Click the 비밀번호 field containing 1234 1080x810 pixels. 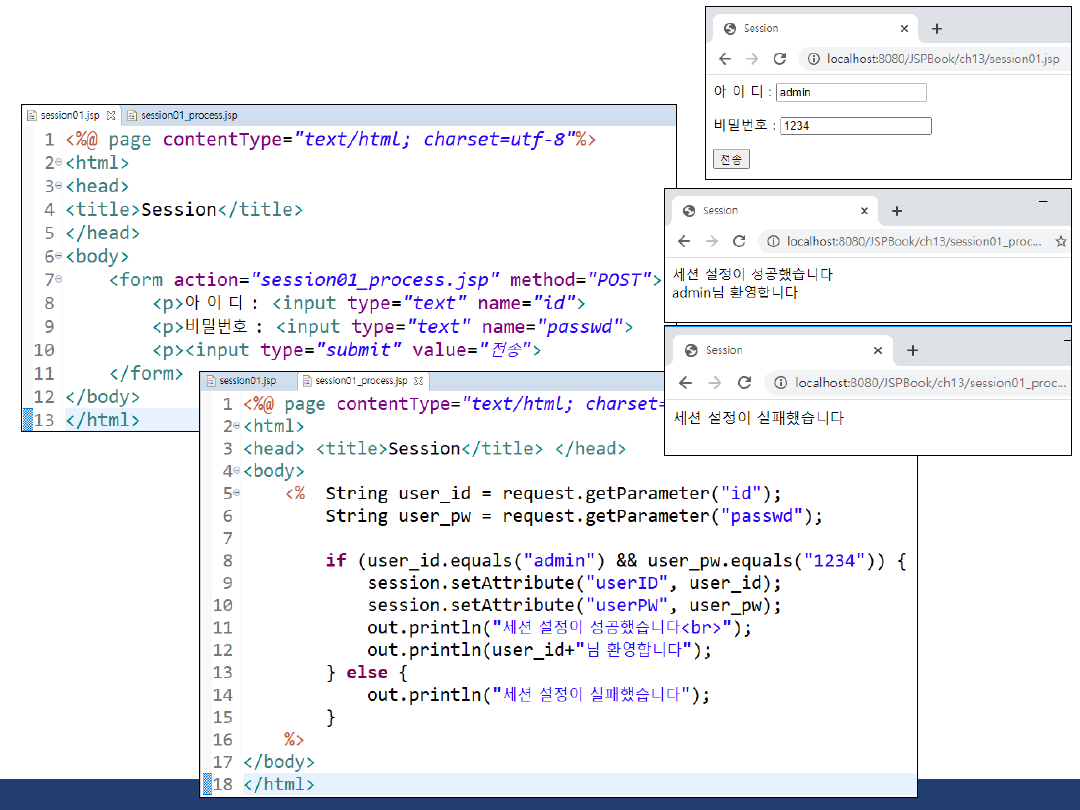click(855, 126)
